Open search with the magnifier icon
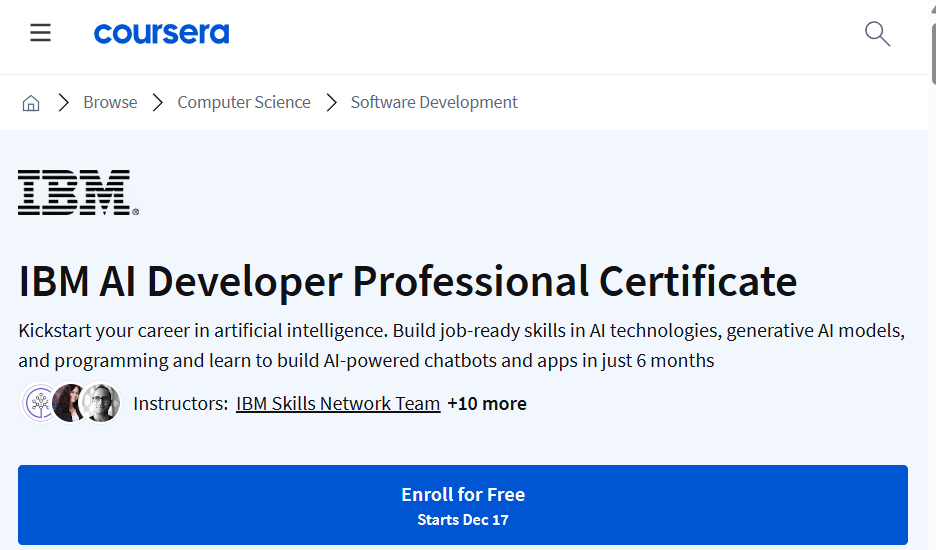The image size is (936, 550). 878,33
